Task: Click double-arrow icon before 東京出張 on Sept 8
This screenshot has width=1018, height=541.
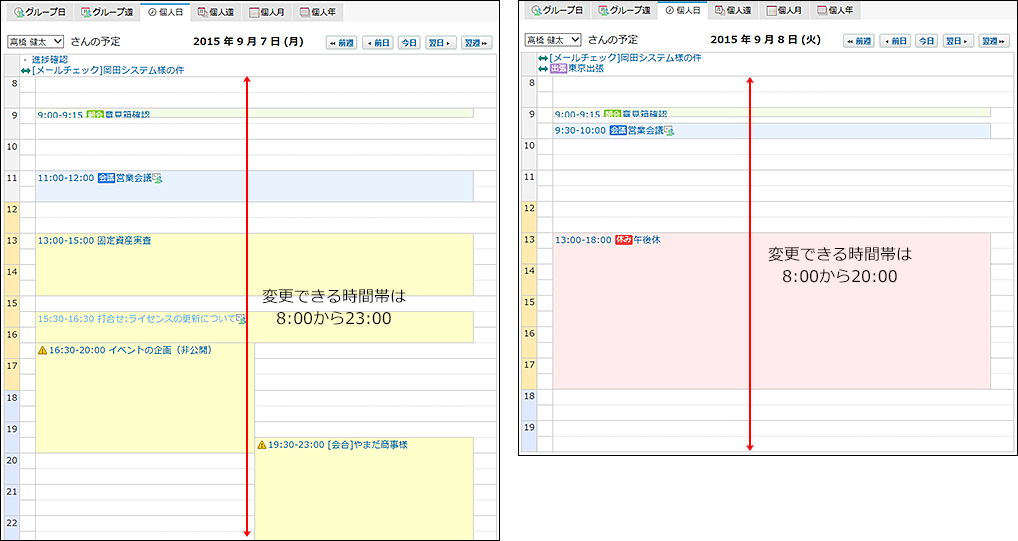Action: click(543, 69)
